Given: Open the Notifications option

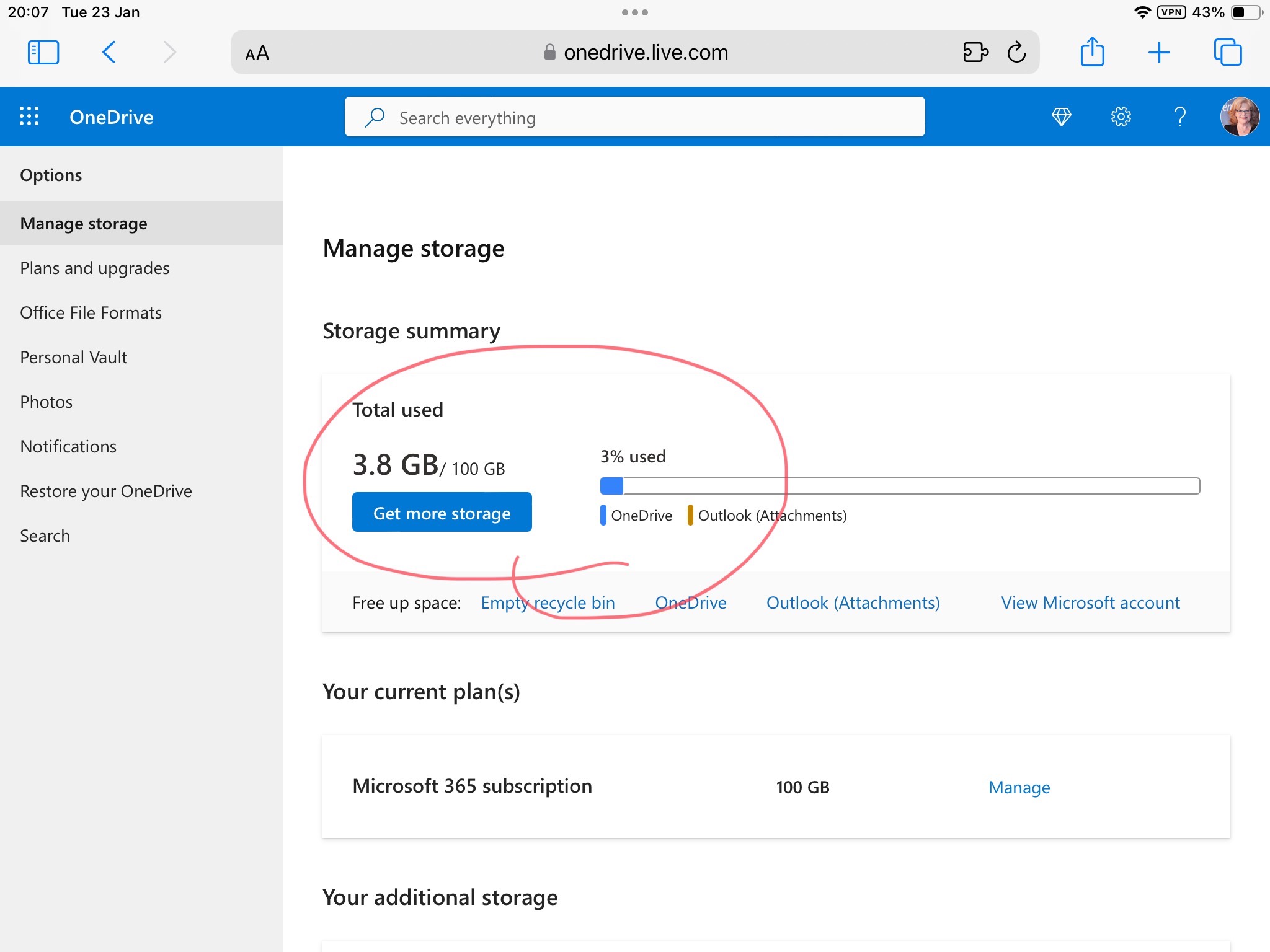Looking at the screenshot, I should pyautogui.click(x=141, y=446).
